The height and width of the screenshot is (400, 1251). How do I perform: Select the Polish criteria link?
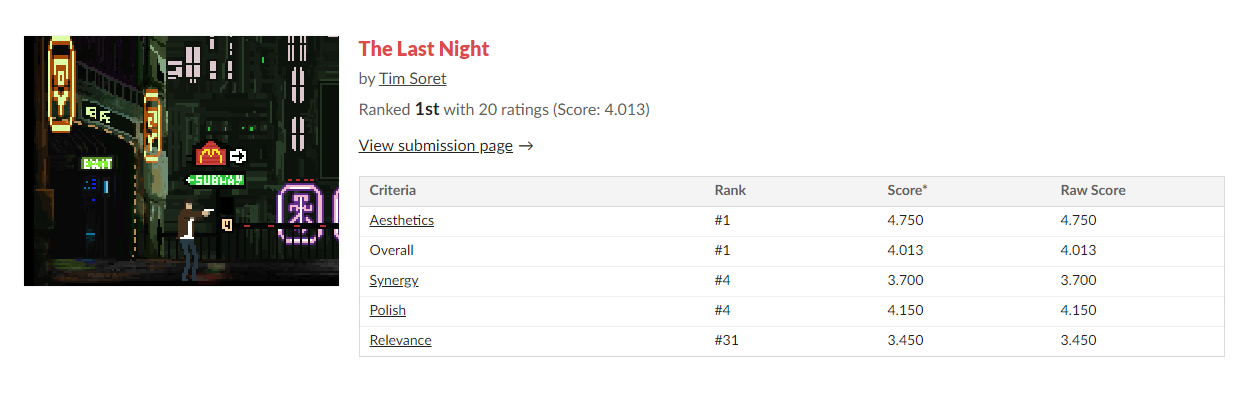(x=387, y=310)
